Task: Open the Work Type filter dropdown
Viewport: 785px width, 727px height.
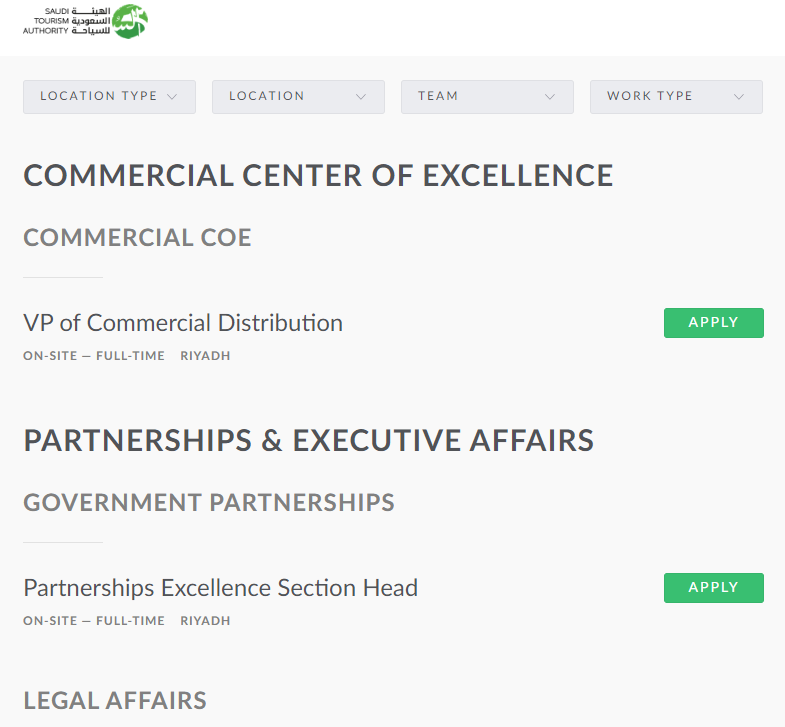Action: click(x=676, y=97)
